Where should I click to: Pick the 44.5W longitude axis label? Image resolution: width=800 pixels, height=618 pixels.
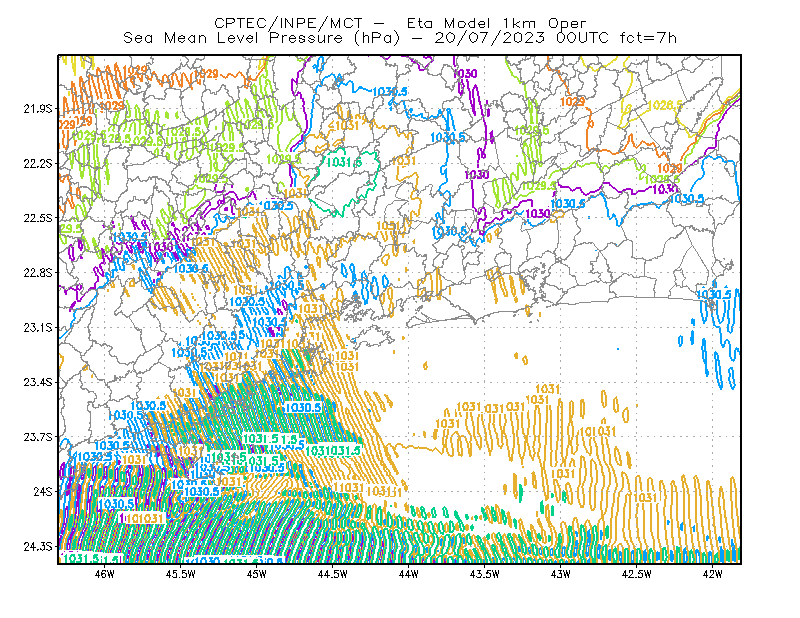(x=333, y=574)
